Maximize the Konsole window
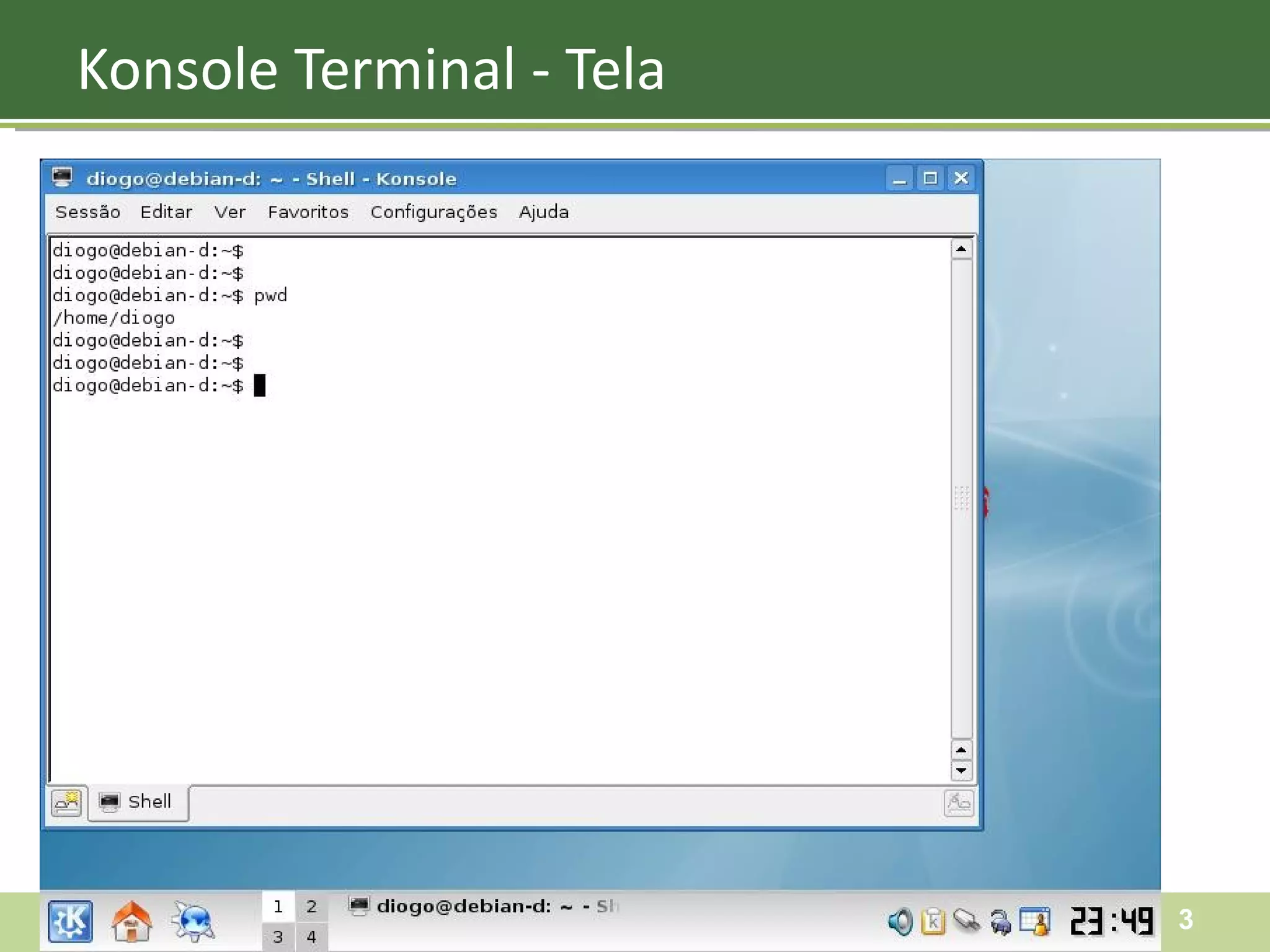 930,178
